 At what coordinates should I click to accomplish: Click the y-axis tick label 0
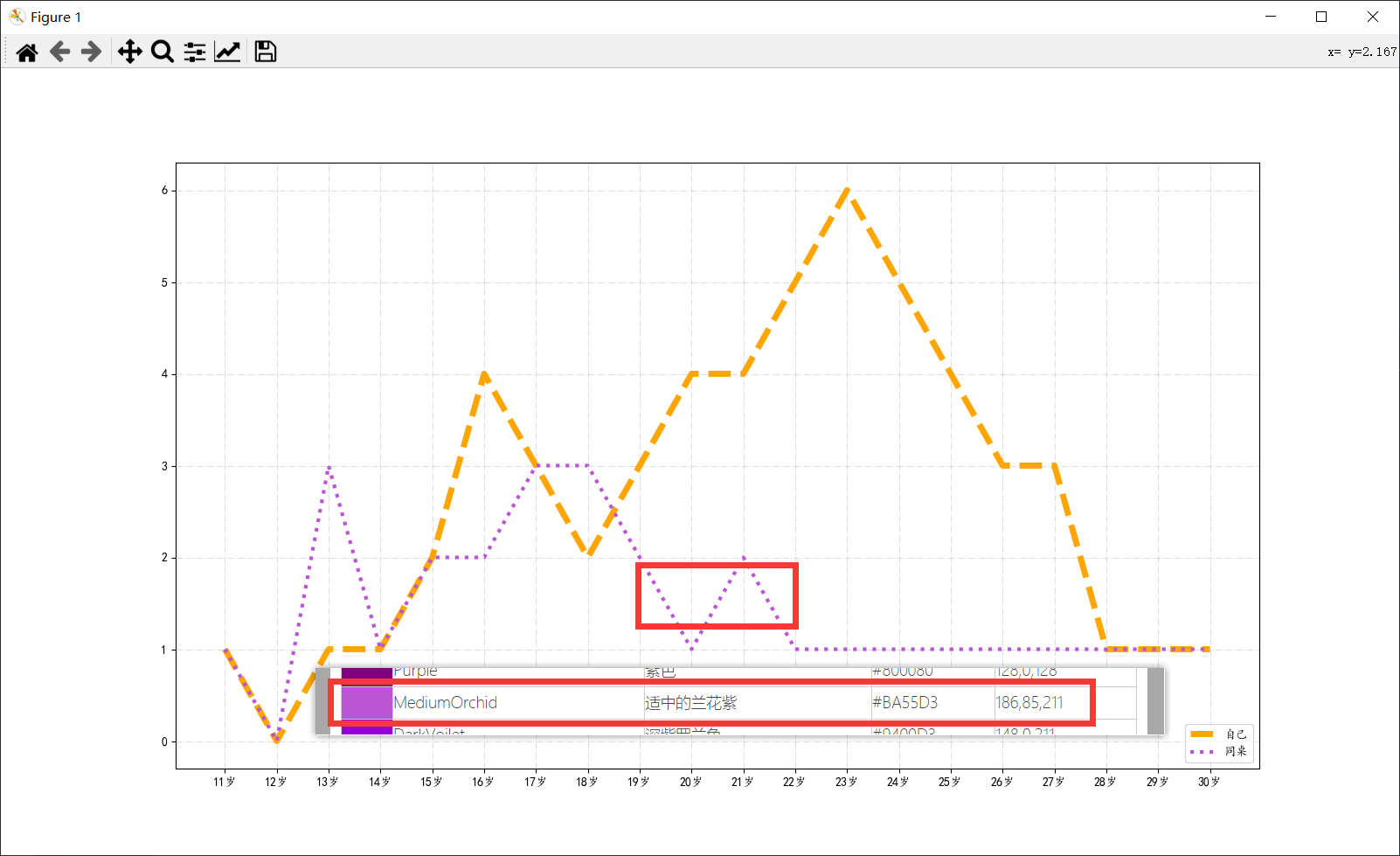click(164, 741)
